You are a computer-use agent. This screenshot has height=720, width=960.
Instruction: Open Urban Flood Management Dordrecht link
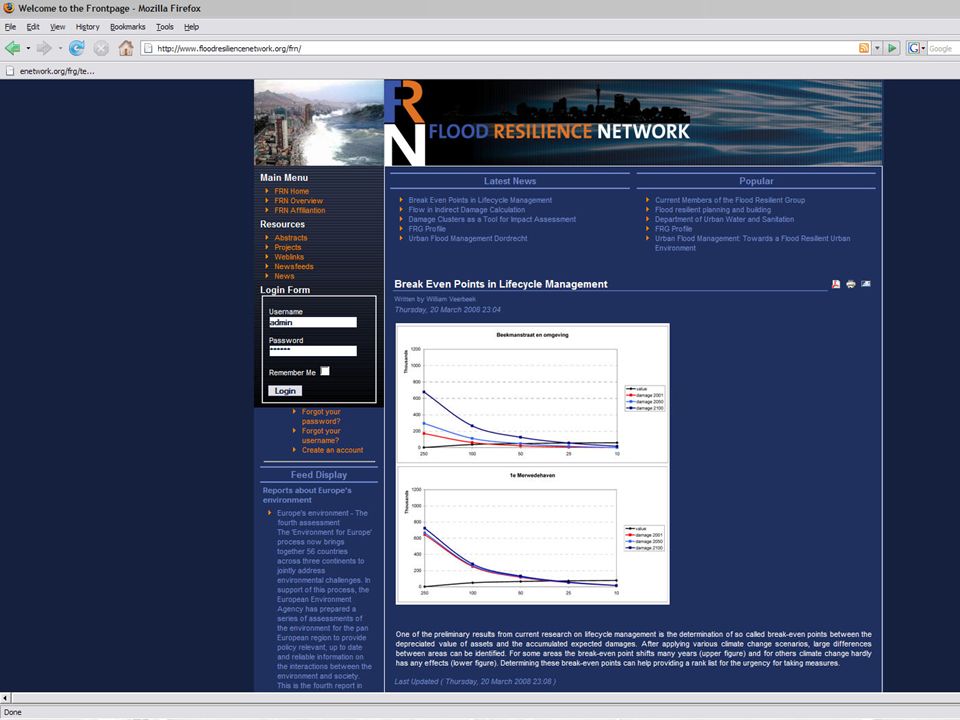point(468,238)
